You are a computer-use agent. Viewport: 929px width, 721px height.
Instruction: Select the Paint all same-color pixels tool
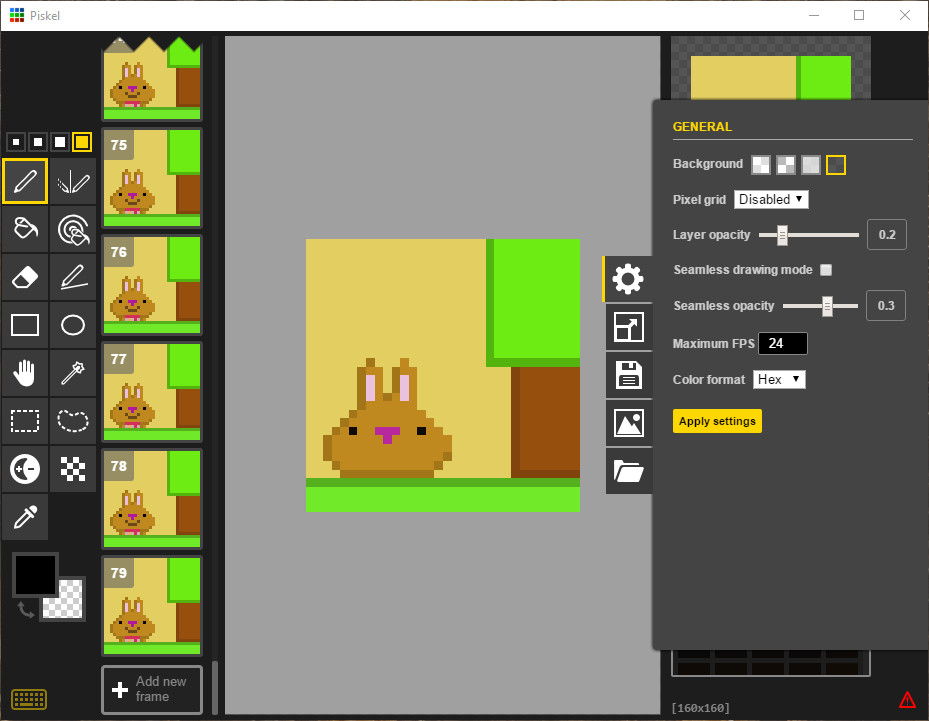point(73,229)
